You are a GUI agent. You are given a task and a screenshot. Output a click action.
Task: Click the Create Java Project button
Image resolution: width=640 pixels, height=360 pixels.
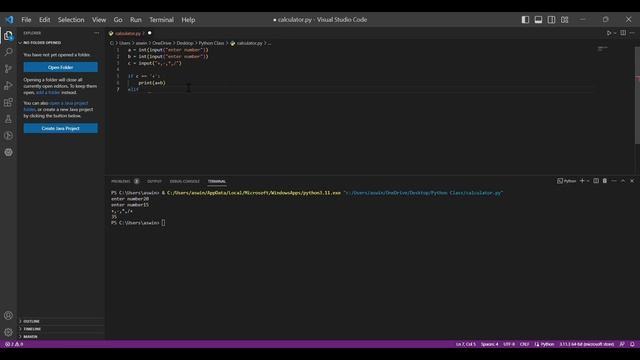click(60, 128)
